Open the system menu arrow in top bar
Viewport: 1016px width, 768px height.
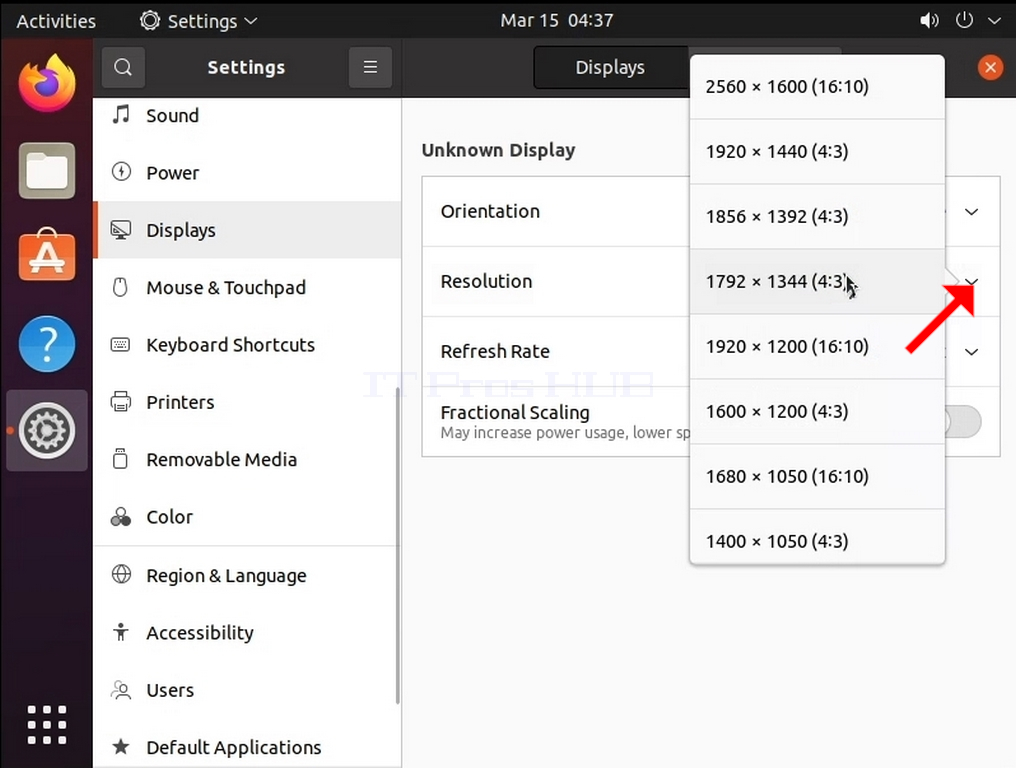(994, 21)
